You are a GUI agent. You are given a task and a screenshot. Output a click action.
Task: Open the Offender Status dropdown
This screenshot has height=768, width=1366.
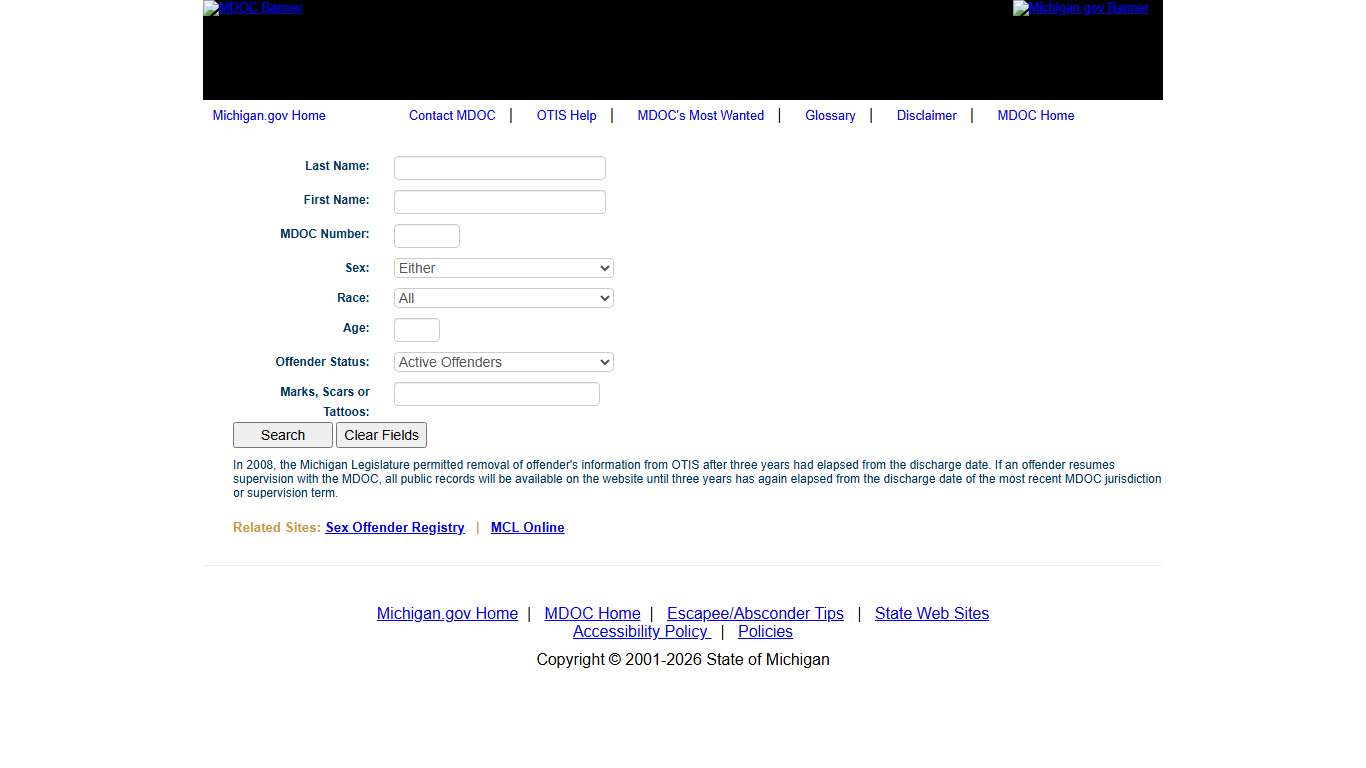503,362
